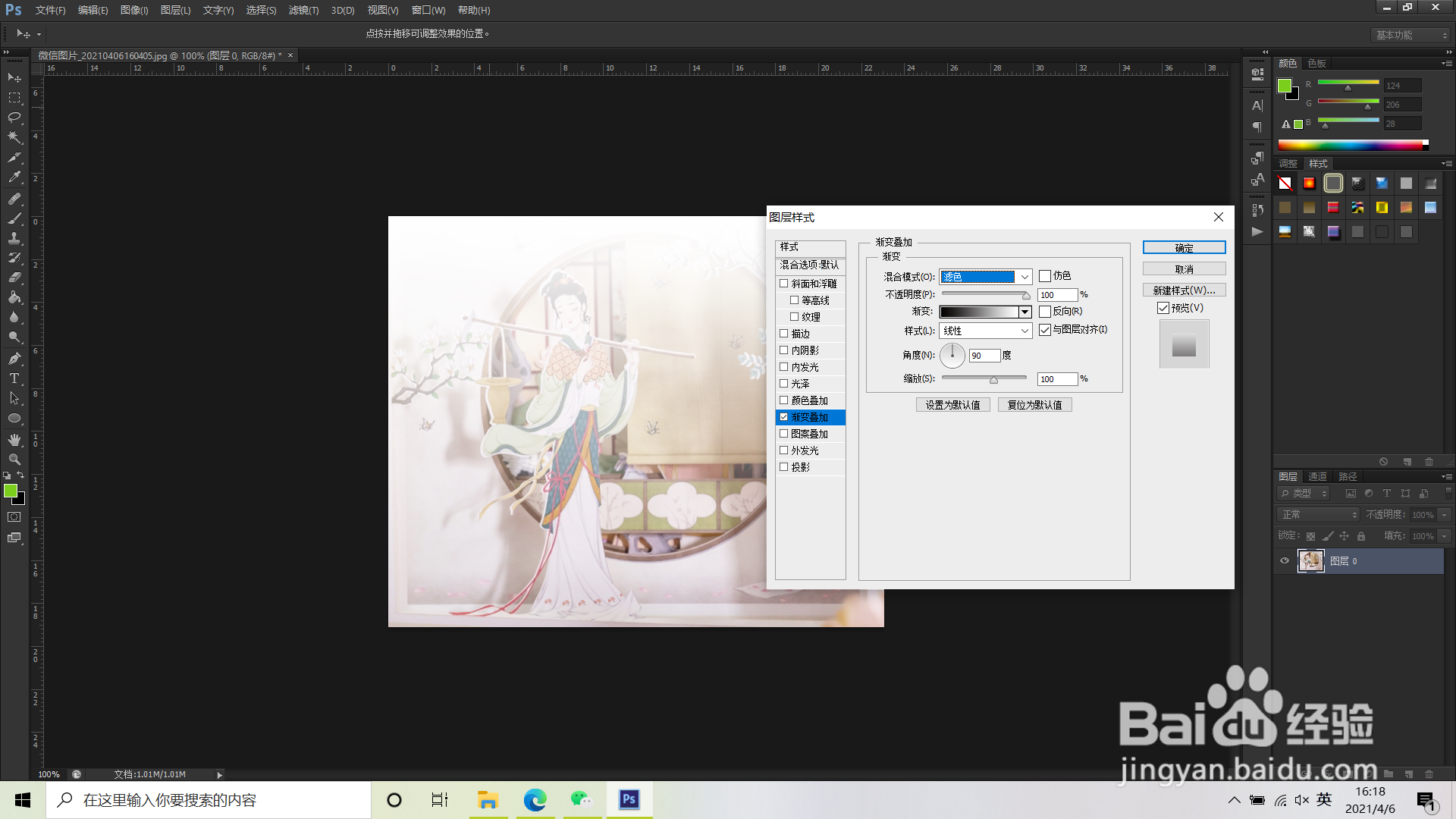Select the Move tool in toolbar

pos(14,78)
